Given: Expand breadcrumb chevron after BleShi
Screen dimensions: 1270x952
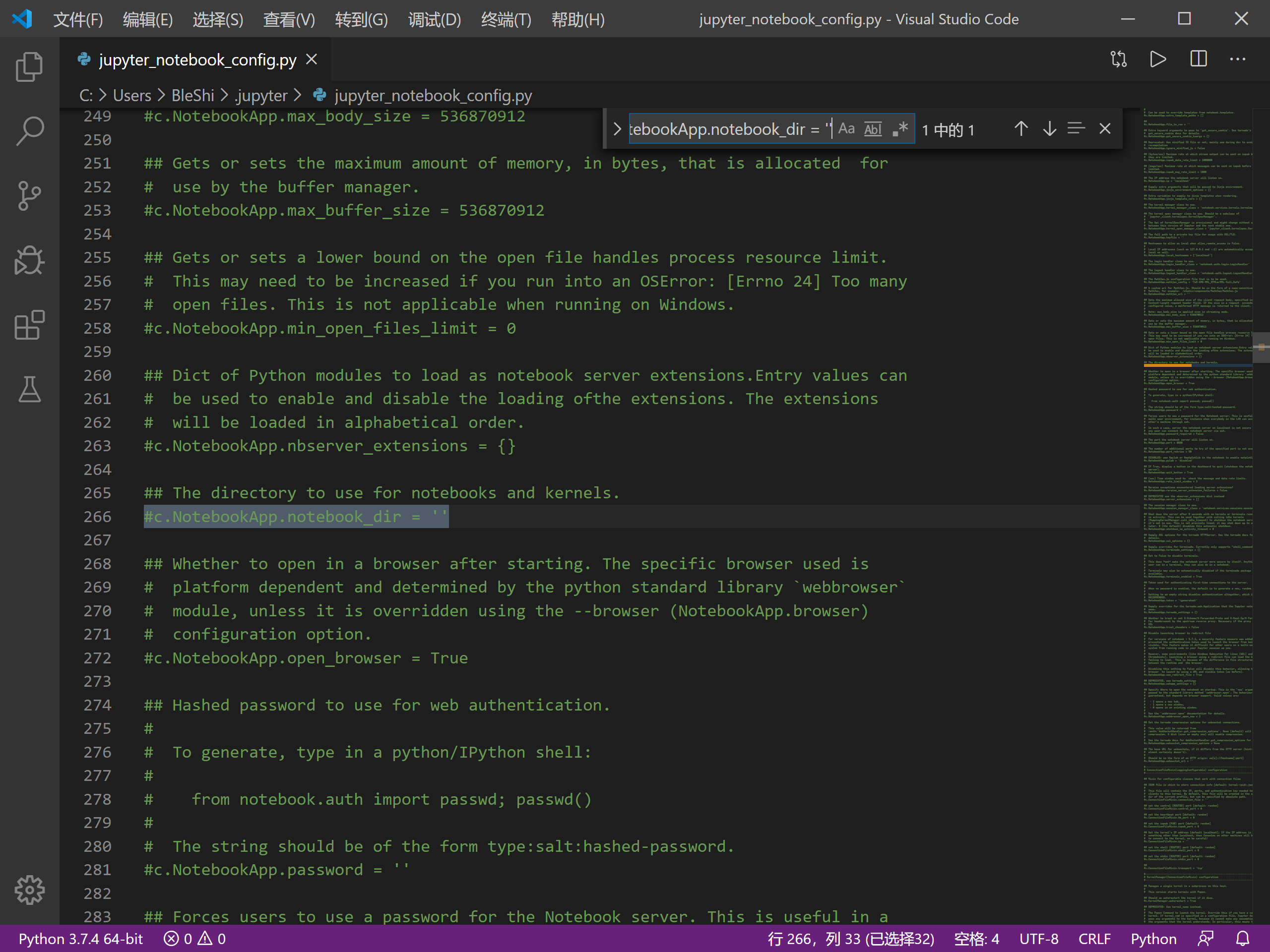Looking at the screenshot, I should point(224,95).
